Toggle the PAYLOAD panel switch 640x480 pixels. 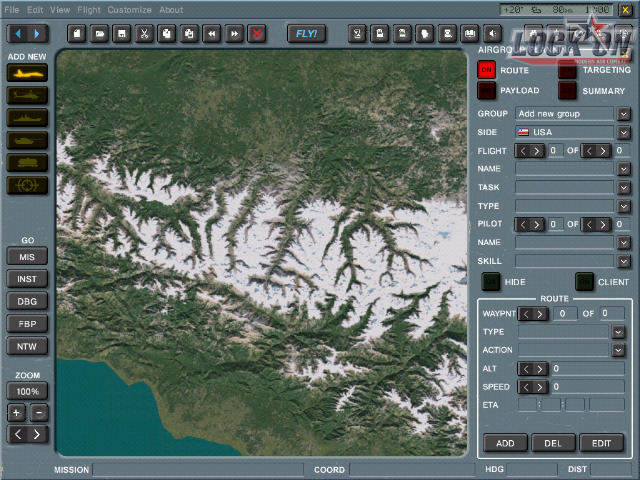click(486, 91)
